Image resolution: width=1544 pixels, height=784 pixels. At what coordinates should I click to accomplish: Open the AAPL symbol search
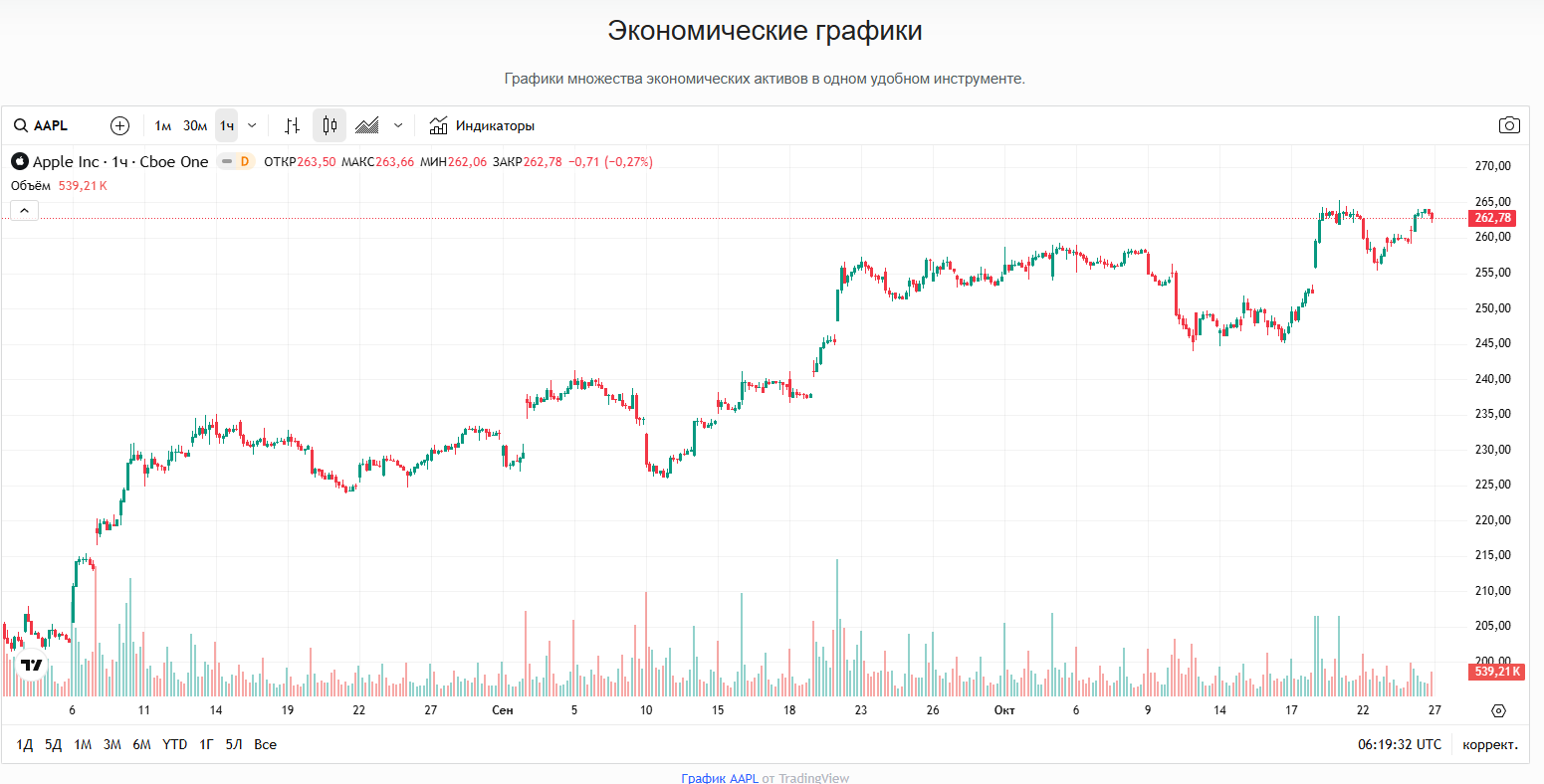42,125
